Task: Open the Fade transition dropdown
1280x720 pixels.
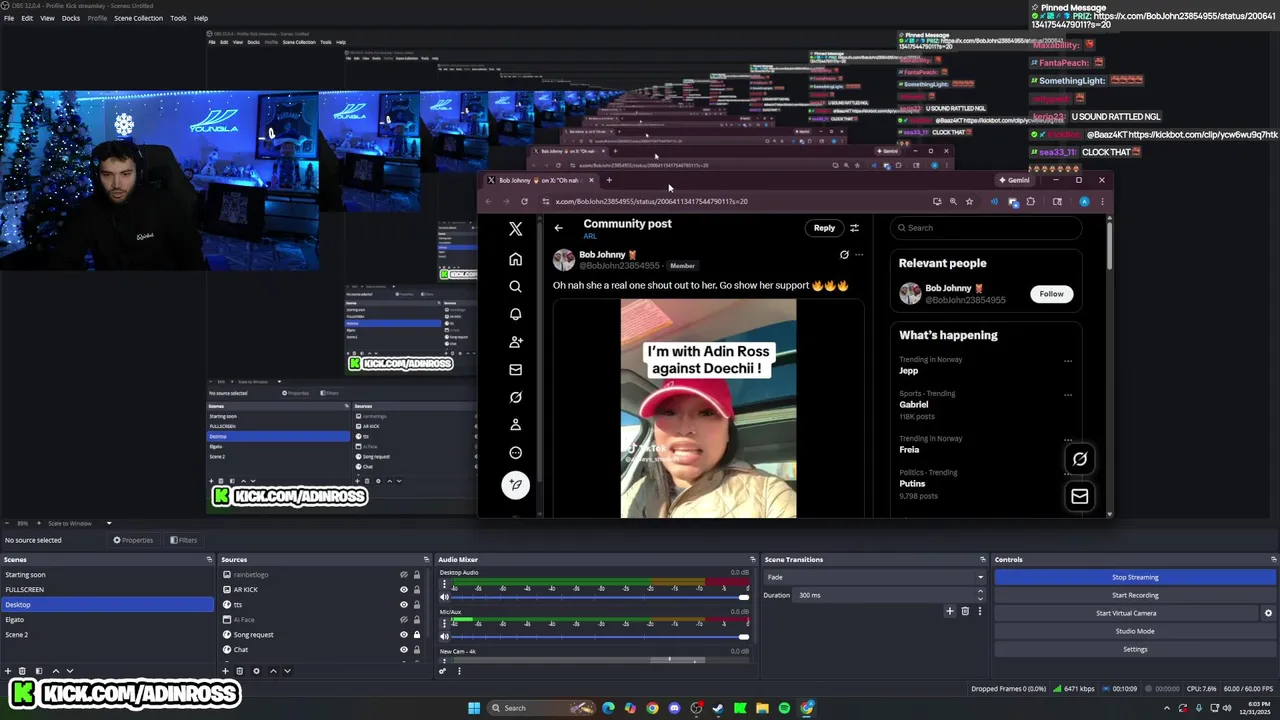Action: (x=873, y=577)
